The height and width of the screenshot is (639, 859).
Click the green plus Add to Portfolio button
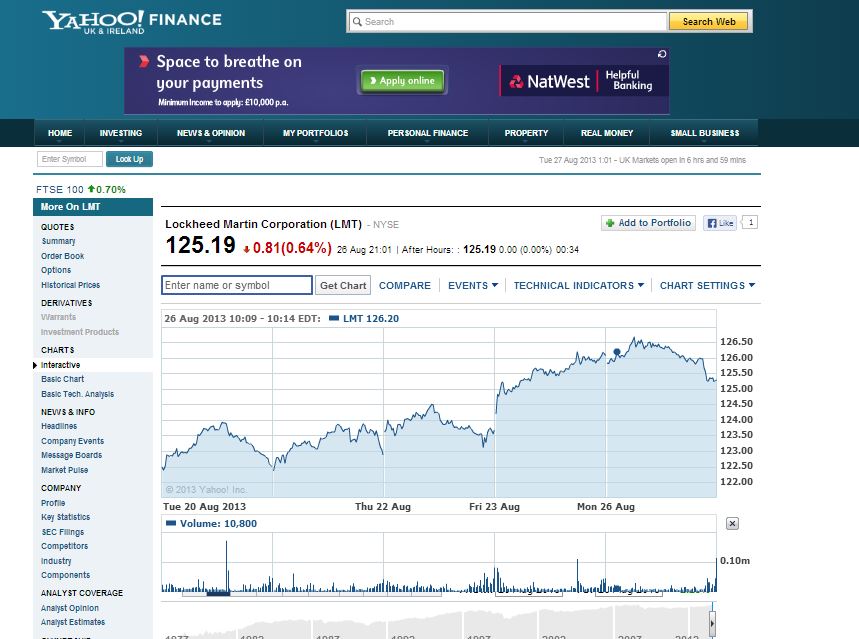click(x=649, y=223)
